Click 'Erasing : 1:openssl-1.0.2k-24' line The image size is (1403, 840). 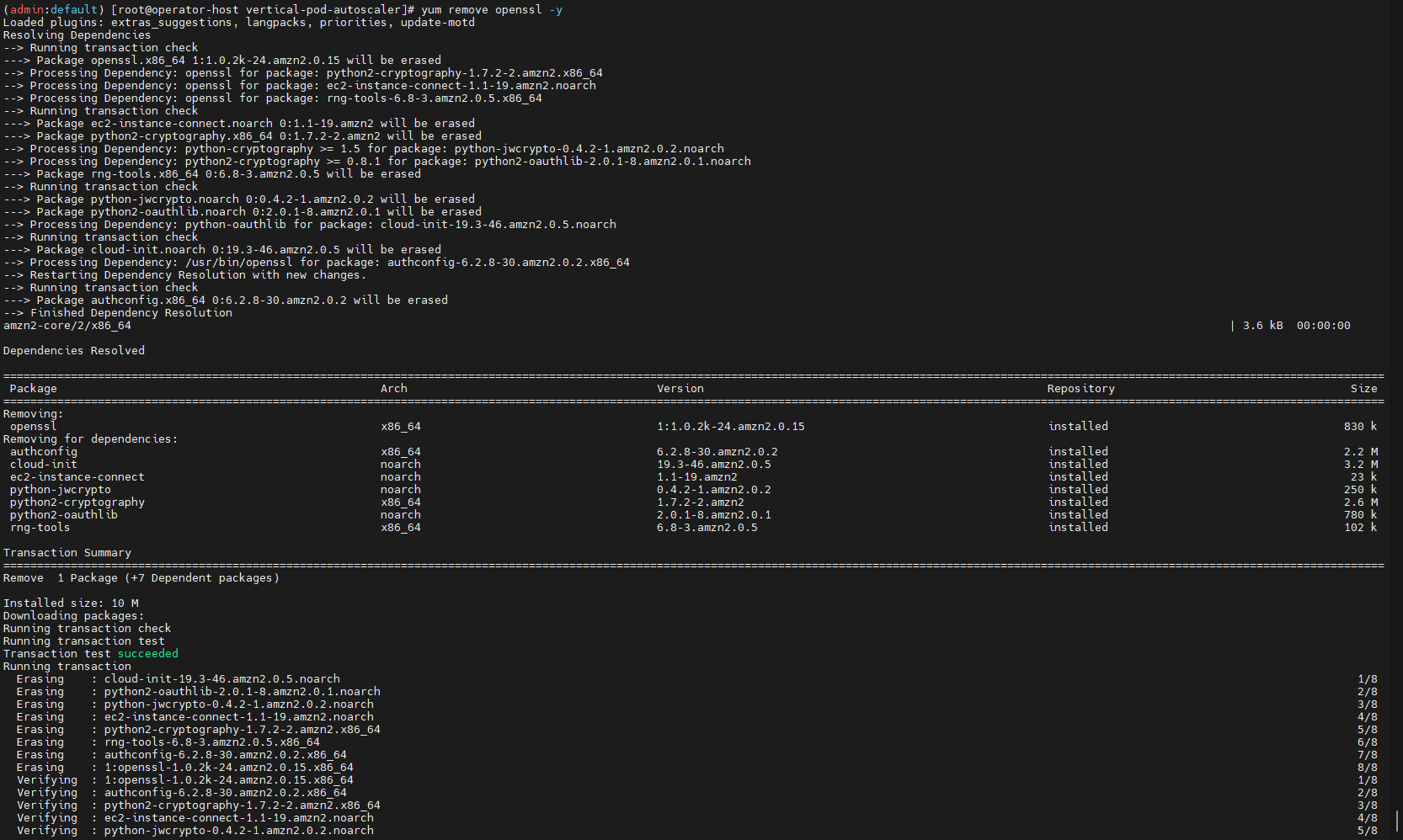pos(185,768)
